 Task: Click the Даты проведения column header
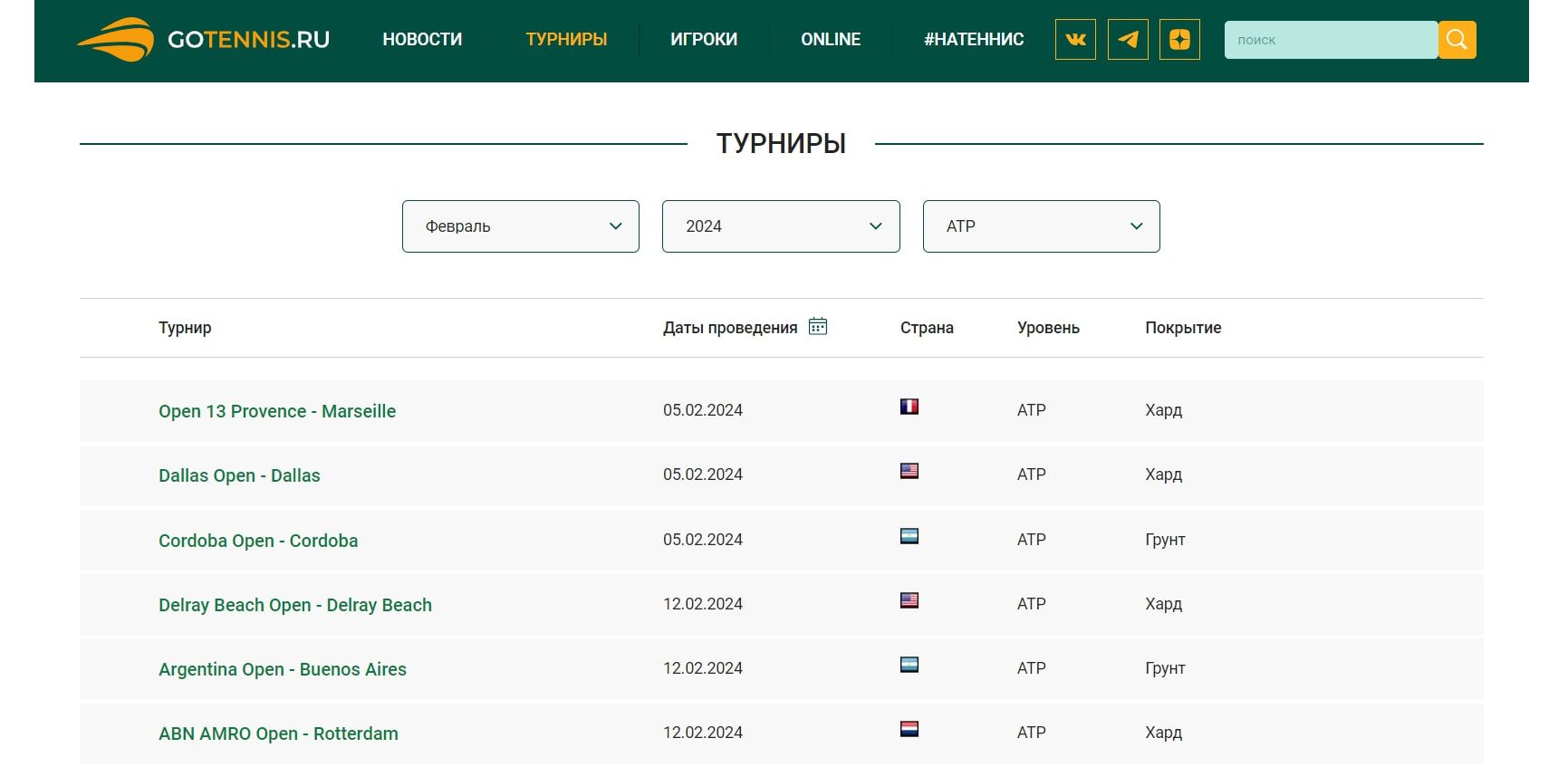pos(730,328)
